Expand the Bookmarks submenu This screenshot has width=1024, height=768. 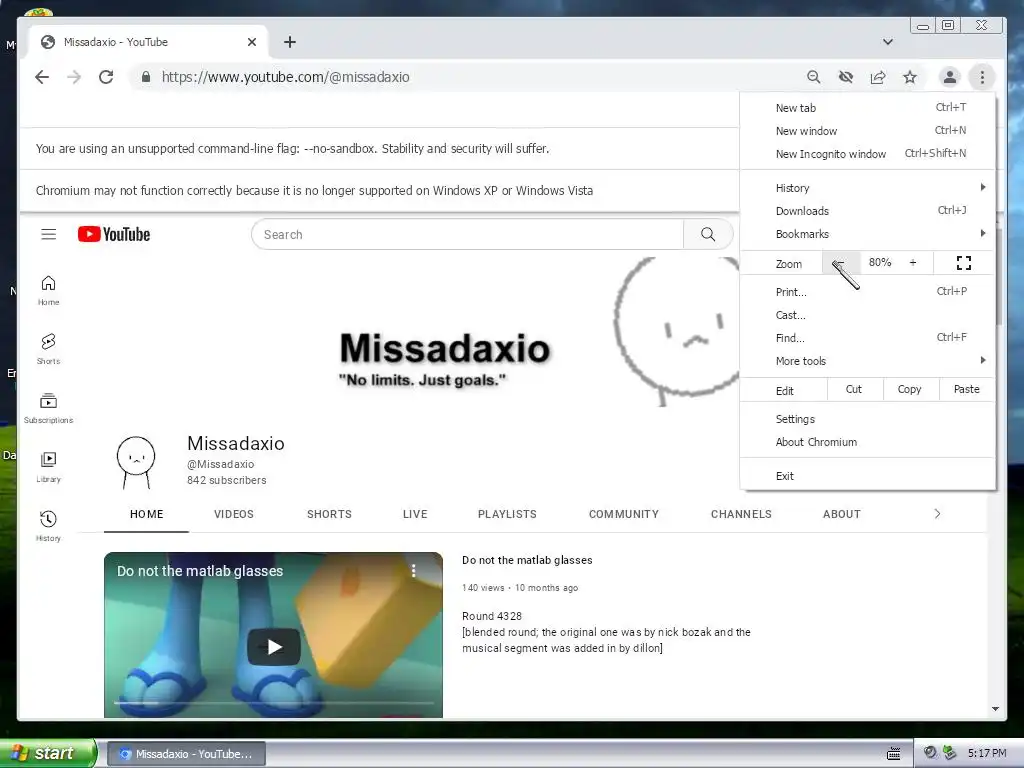(868, 234)
